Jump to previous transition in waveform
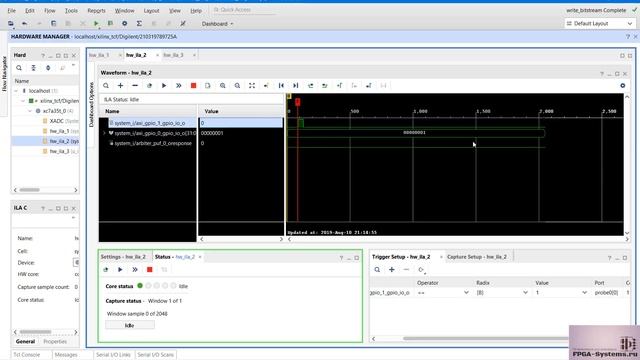 pyautogui.click(x=311, y=86)
